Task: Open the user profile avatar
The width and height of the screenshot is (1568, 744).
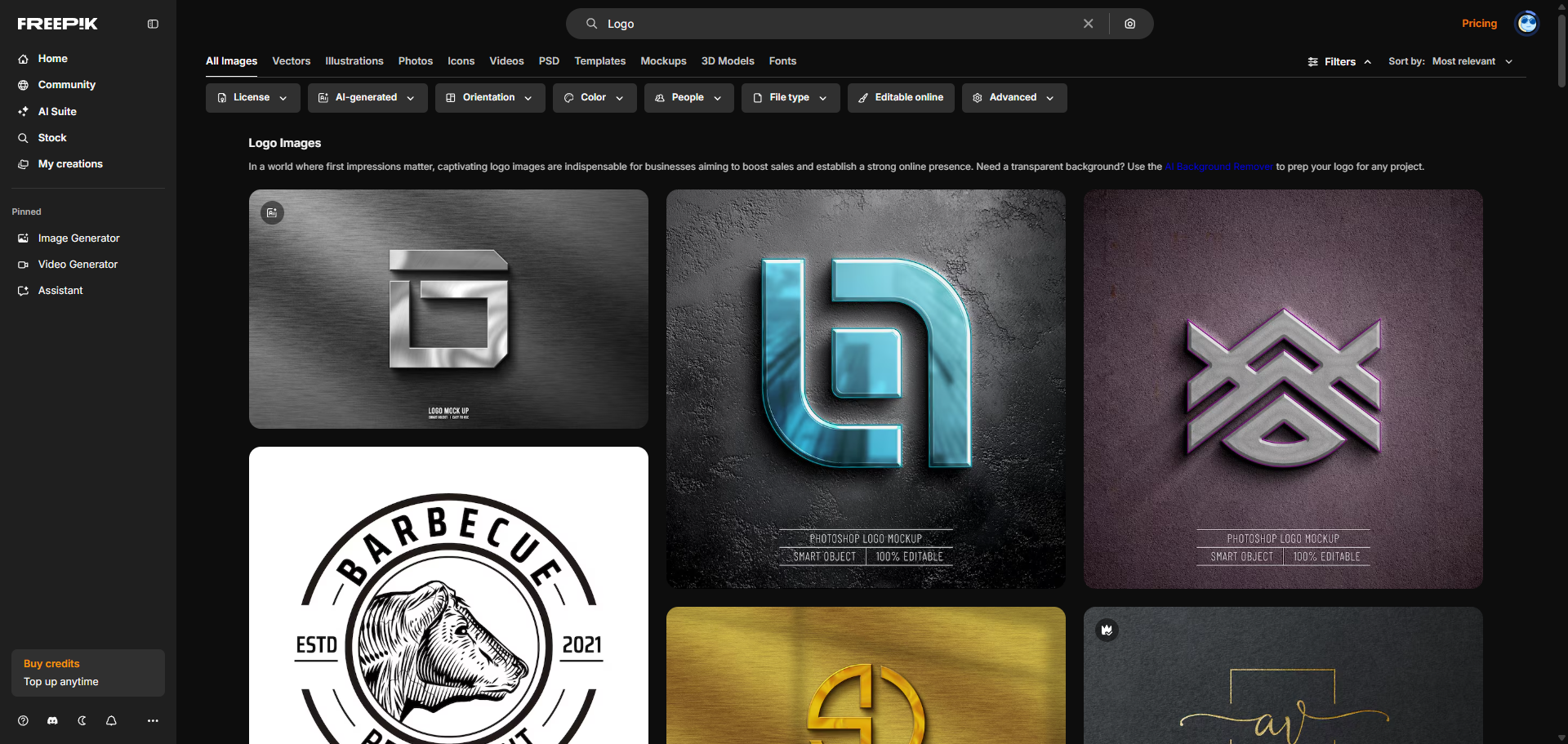Action: point(1526,24)
